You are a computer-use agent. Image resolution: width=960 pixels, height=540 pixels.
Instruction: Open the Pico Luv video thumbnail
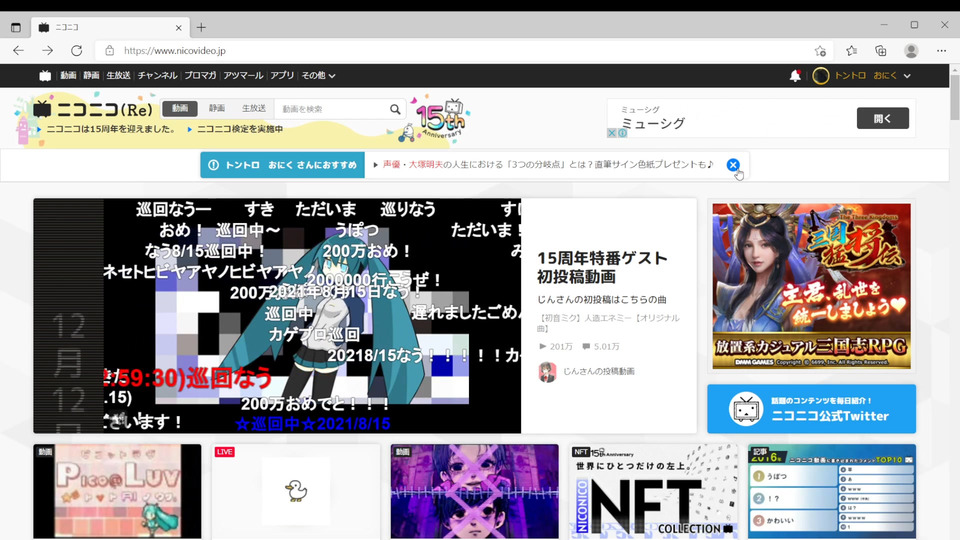pyautogui.click(x=117, y=492)
